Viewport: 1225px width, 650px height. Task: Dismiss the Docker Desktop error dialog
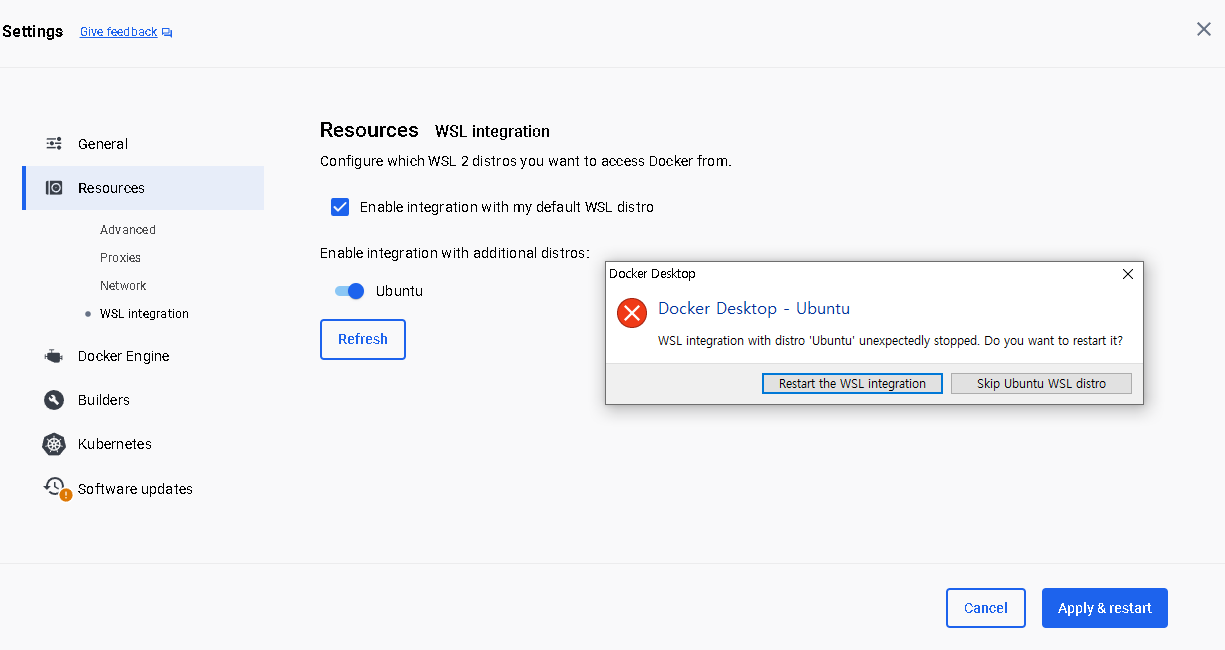coord(1128,273)
